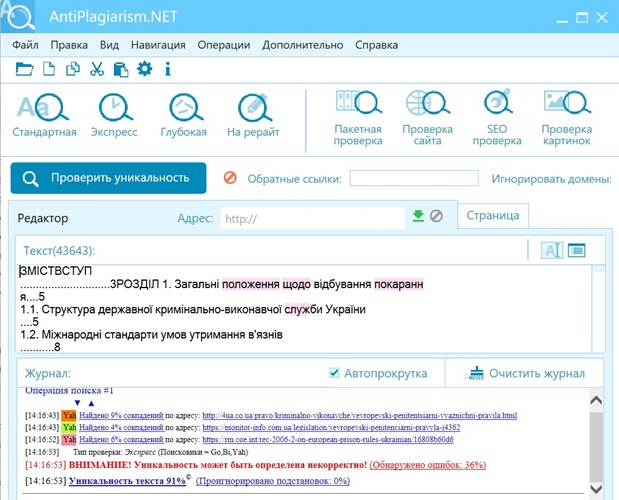Jump to next result with down triangle

click(77, 403)
